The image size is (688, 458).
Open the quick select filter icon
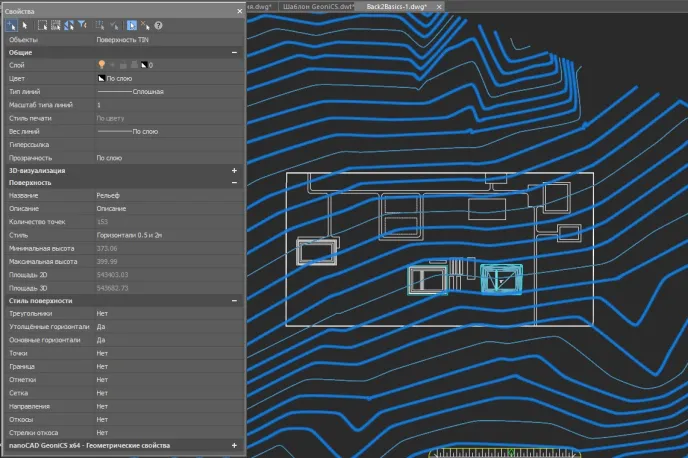pyautogui.click(x=81, y=24)
